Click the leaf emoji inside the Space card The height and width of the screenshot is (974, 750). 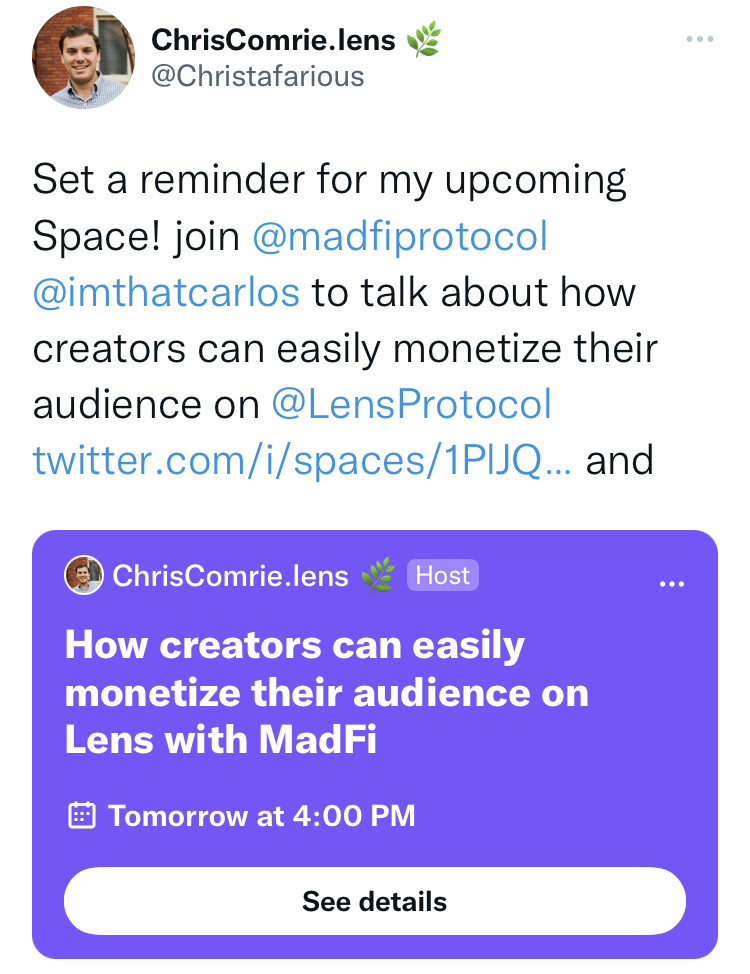(378, 575)
